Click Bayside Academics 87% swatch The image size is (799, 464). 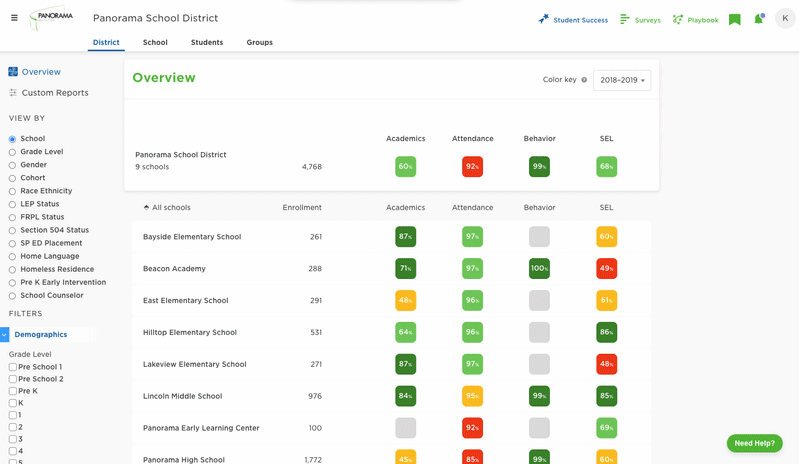coord(406,237)
